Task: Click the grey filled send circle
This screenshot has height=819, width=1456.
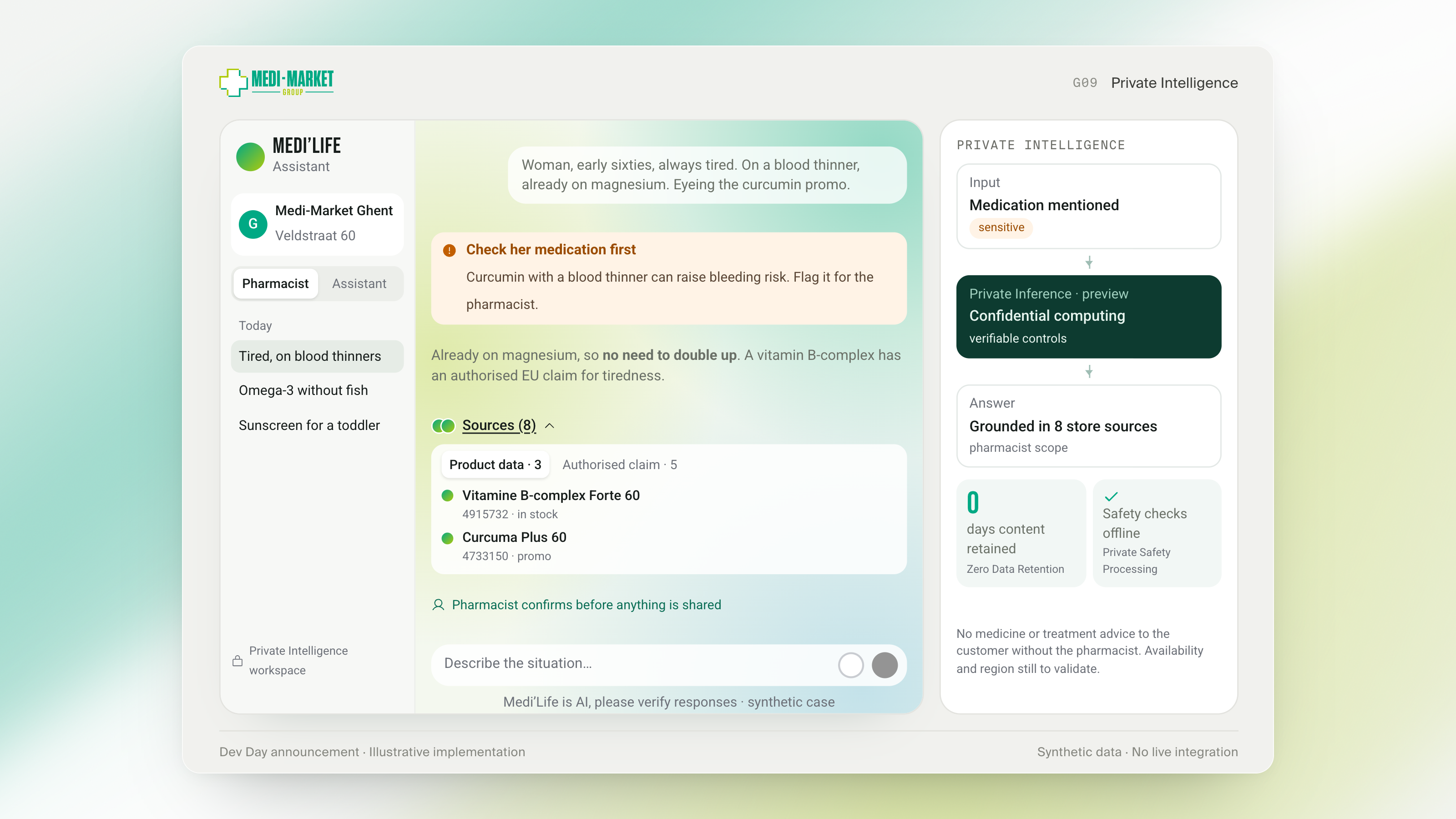Action: click(885, 665)
